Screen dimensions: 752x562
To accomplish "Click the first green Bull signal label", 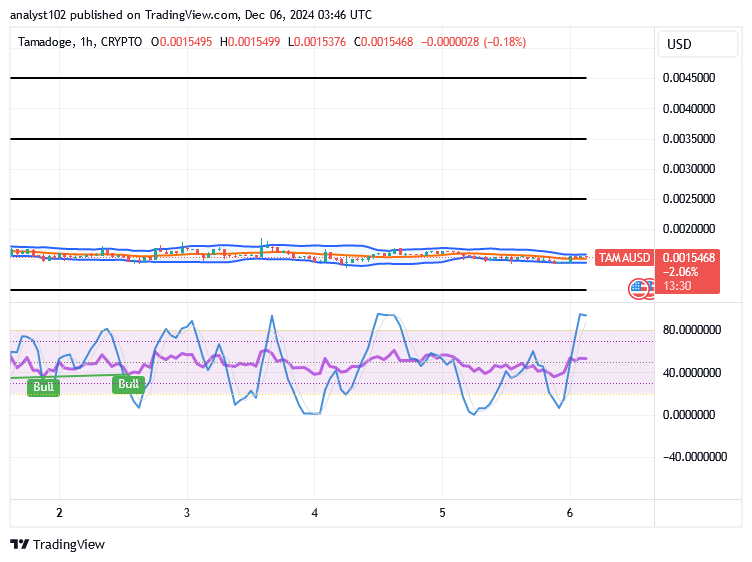I will (44, 387).
